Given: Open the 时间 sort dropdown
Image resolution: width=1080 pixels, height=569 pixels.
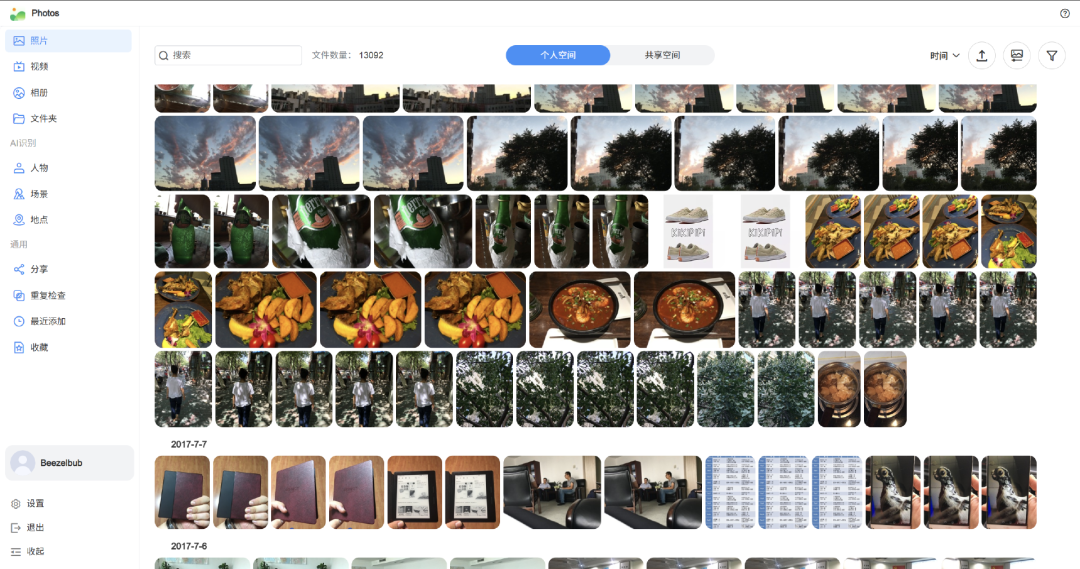Looking at the screenshot, I should click(944, 56).
